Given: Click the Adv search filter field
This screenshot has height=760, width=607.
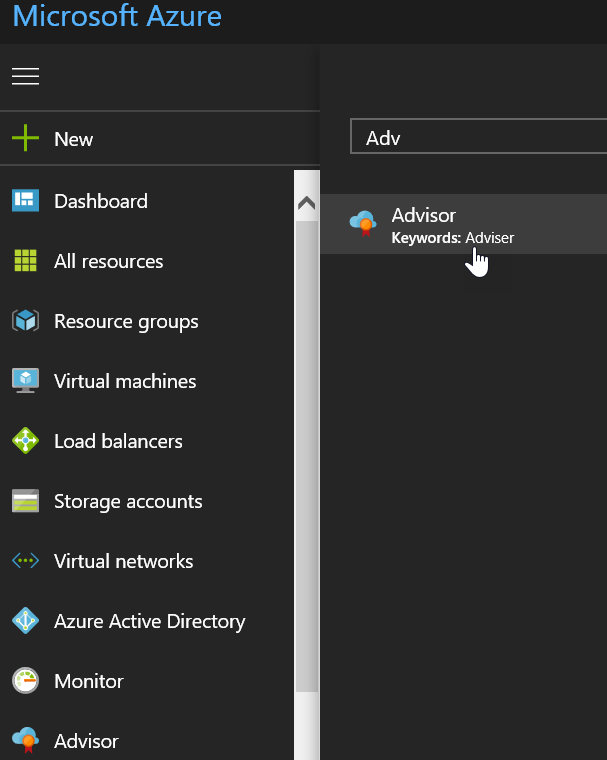Looking at the screenshot, I should coord(480,138).
